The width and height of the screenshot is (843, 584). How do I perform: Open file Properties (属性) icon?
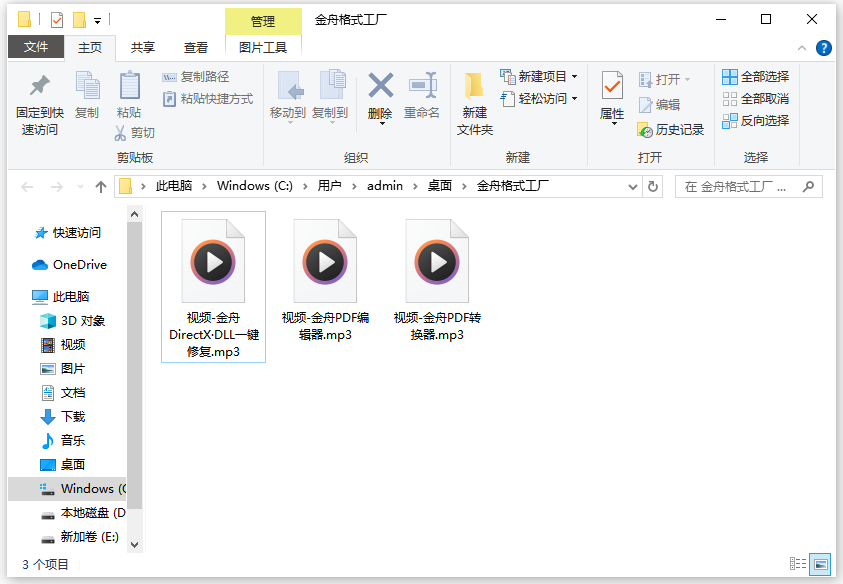[x=612, y=86]
